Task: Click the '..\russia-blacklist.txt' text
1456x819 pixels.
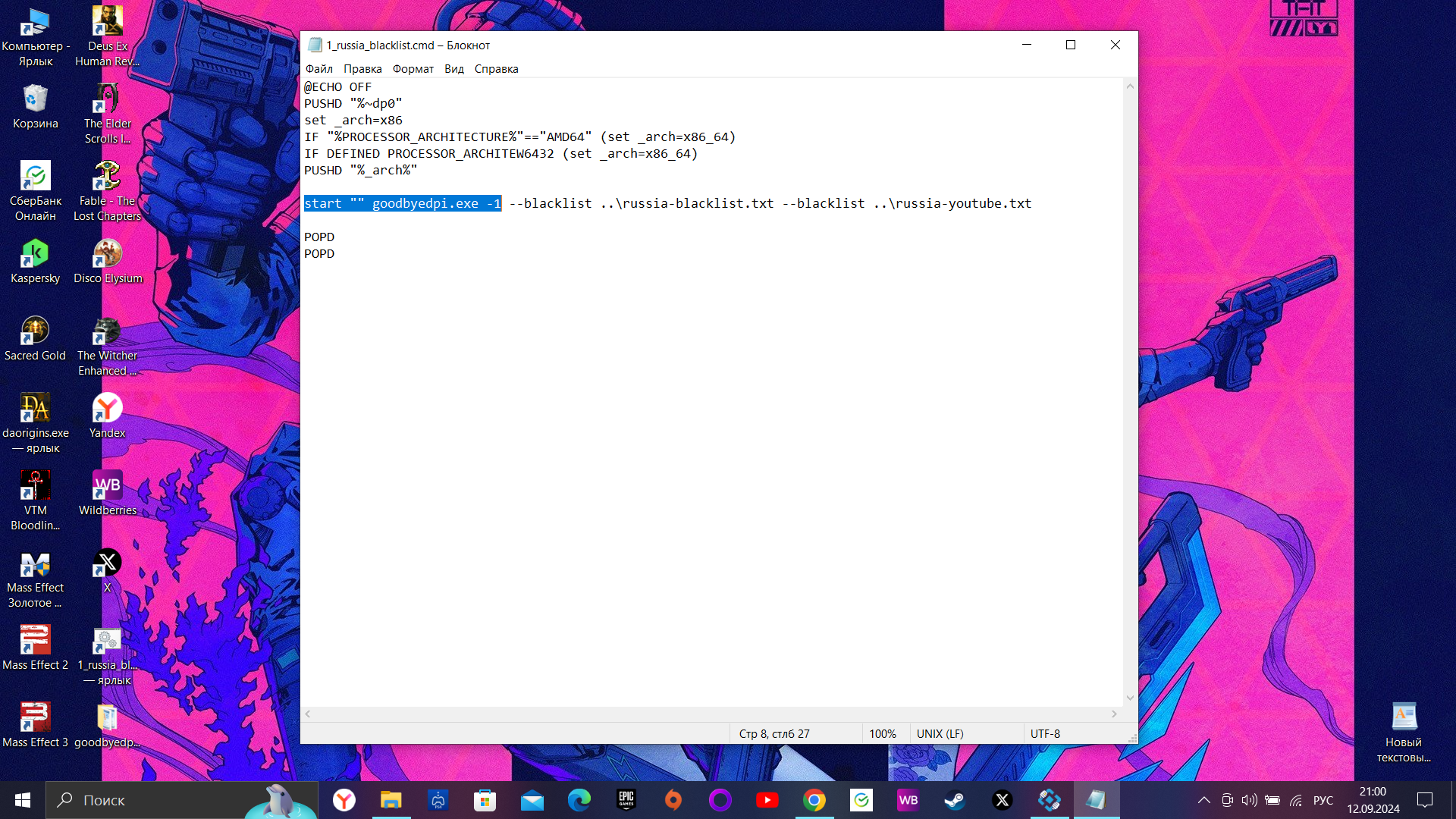Action: 687,204
